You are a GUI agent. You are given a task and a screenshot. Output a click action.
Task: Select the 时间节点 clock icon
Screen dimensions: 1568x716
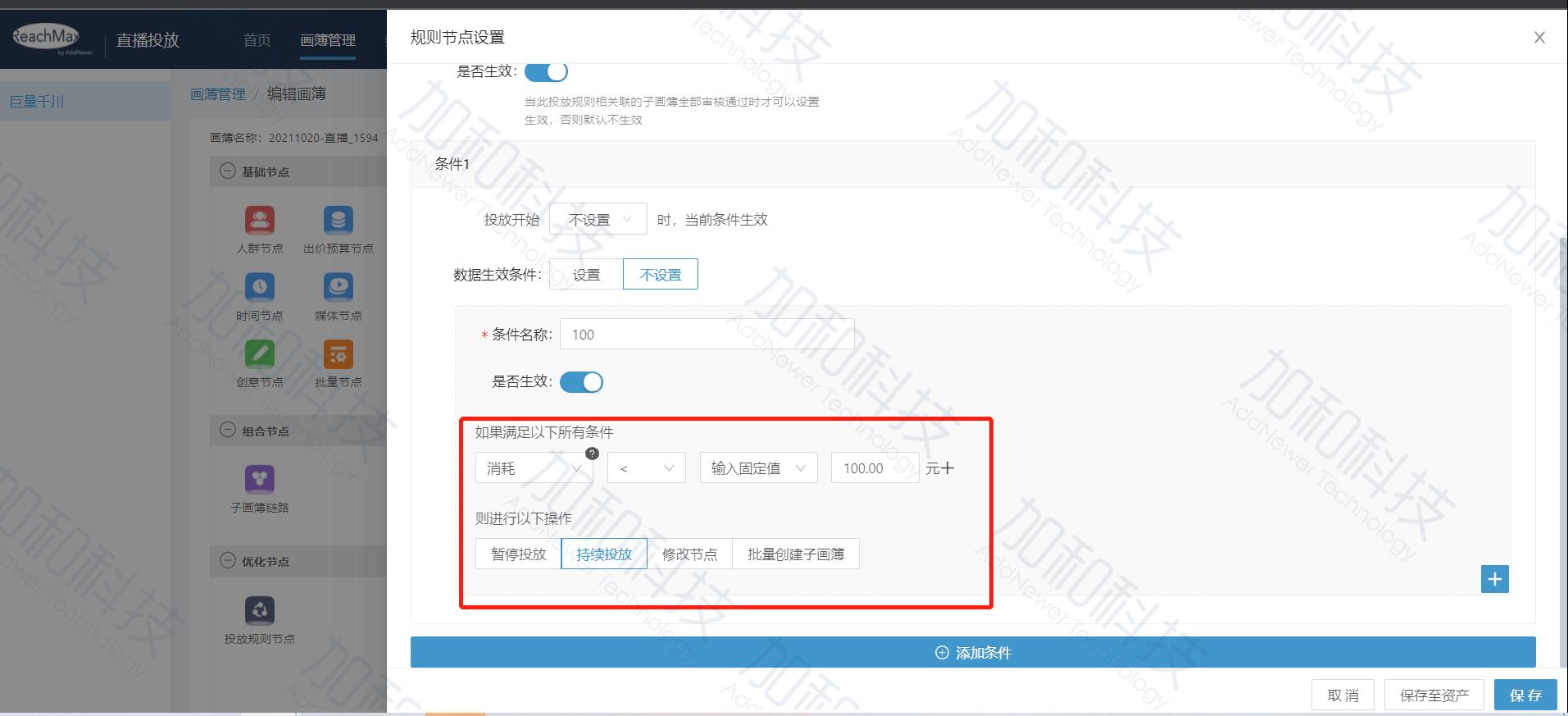[259, 287]
